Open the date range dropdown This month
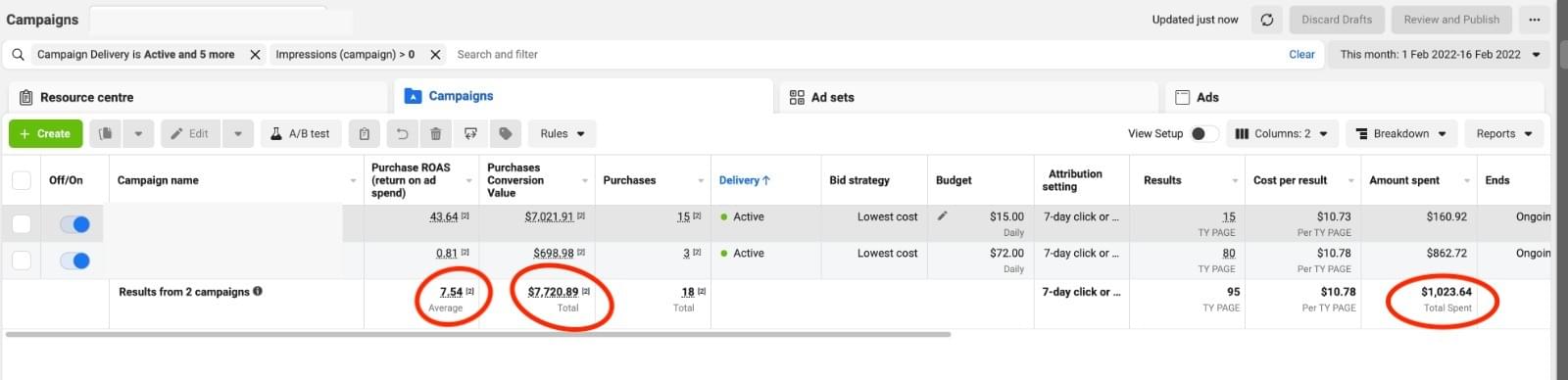 (x=1440, y=55)
